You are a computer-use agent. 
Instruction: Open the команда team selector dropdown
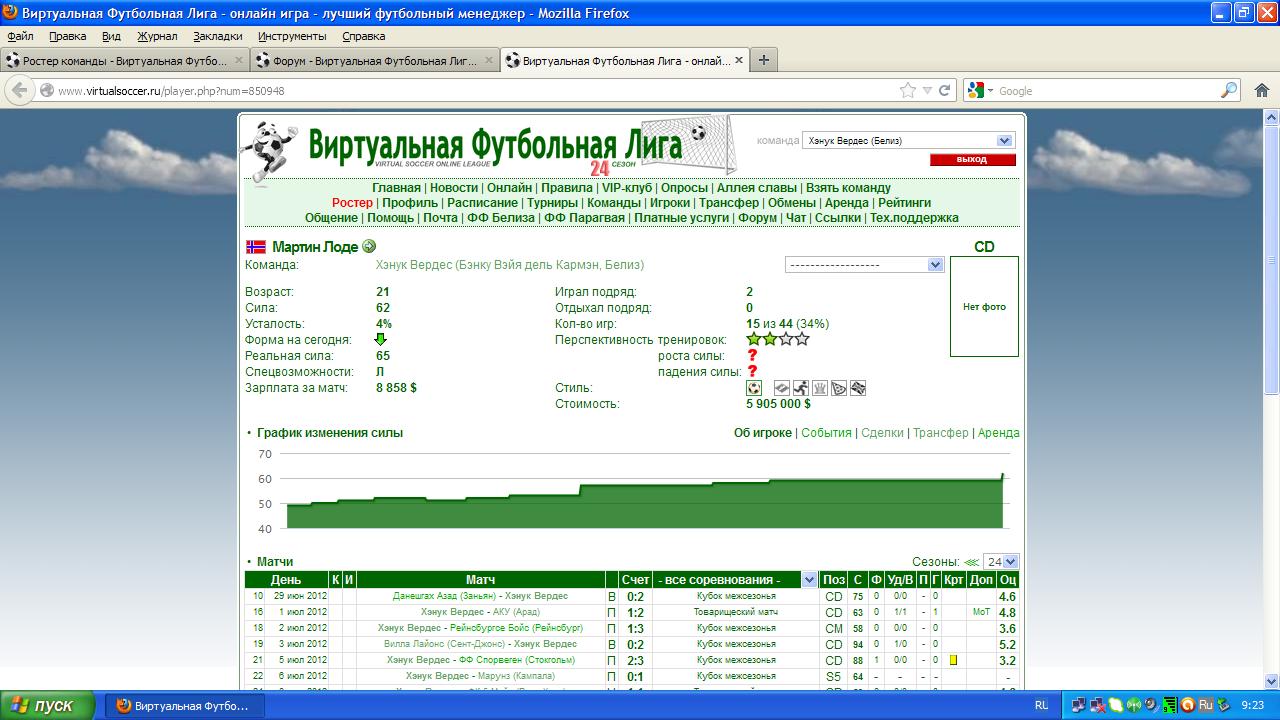pos(908,141)
